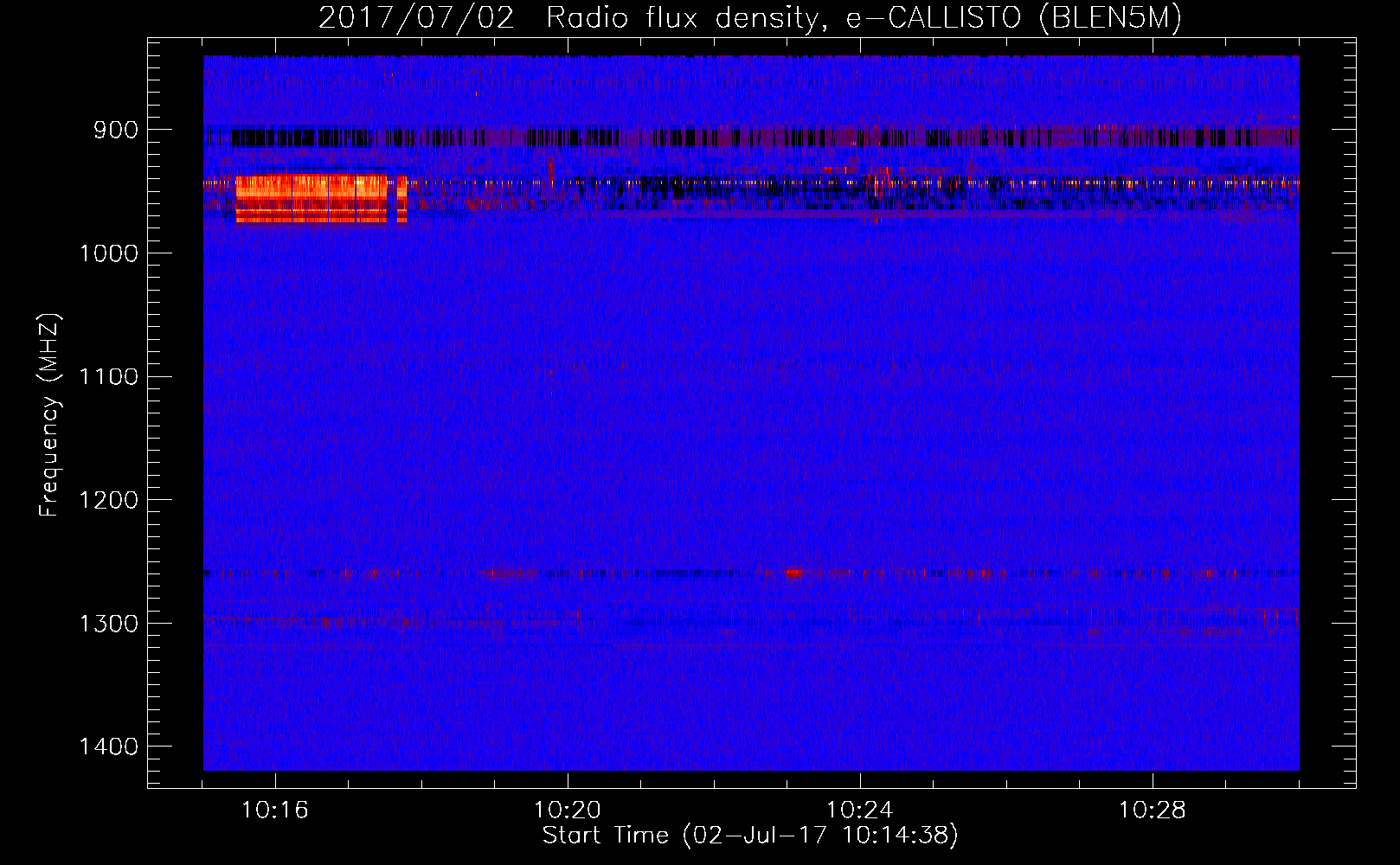
Task: Click the 10:28 time tick label
Action: click(x=1153, y=811)
